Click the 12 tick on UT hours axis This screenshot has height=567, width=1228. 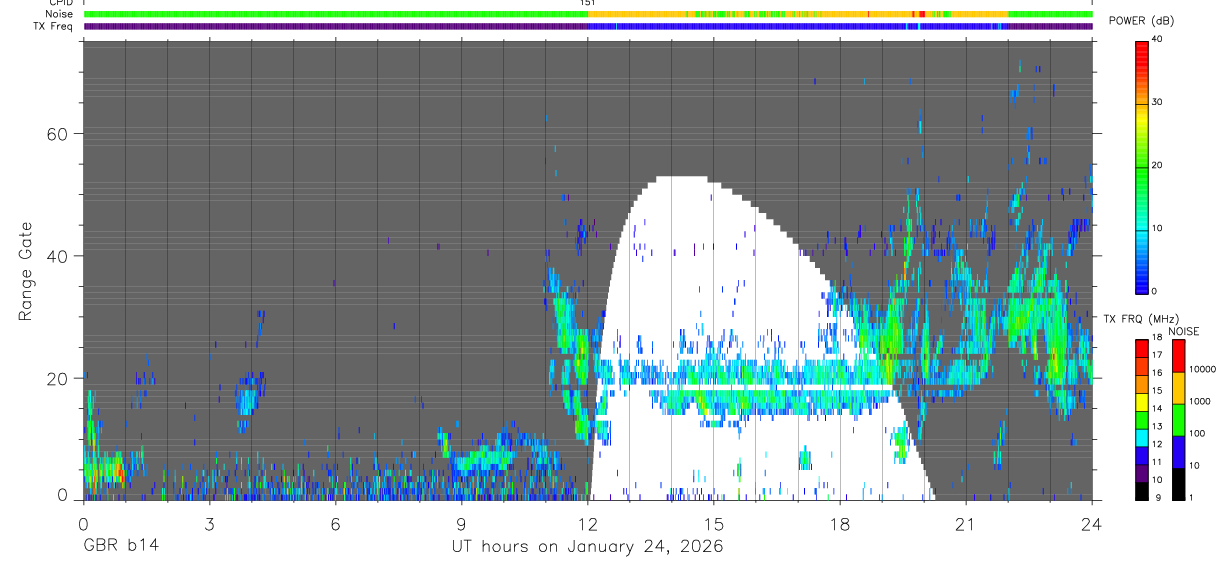[x=588, y=523]
